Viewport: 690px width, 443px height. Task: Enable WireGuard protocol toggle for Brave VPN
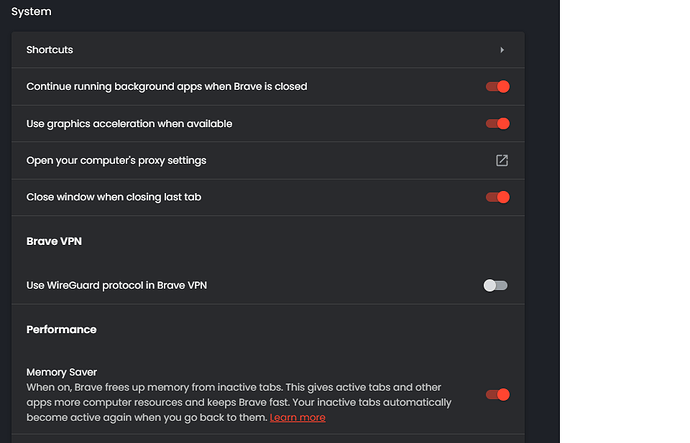click(x=496, y=286)
